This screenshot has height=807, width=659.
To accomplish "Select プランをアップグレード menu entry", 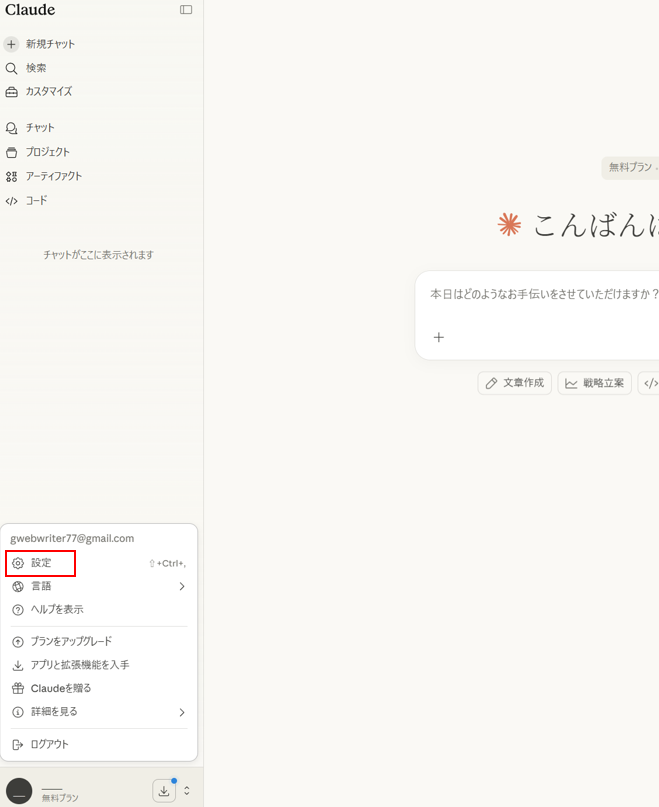I will pos(99,642).
